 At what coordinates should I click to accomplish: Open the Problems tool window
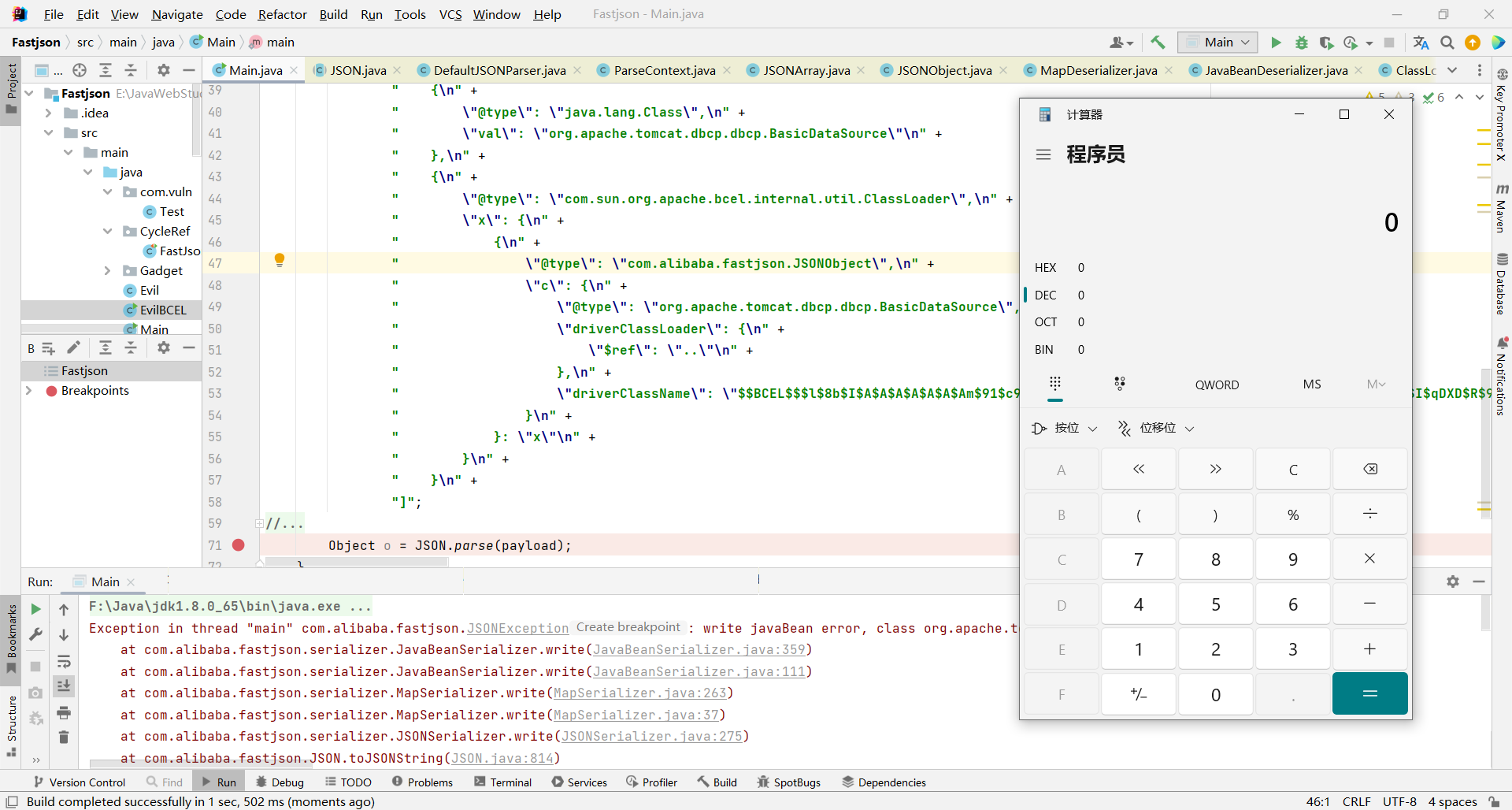click(x=423, y=782)
